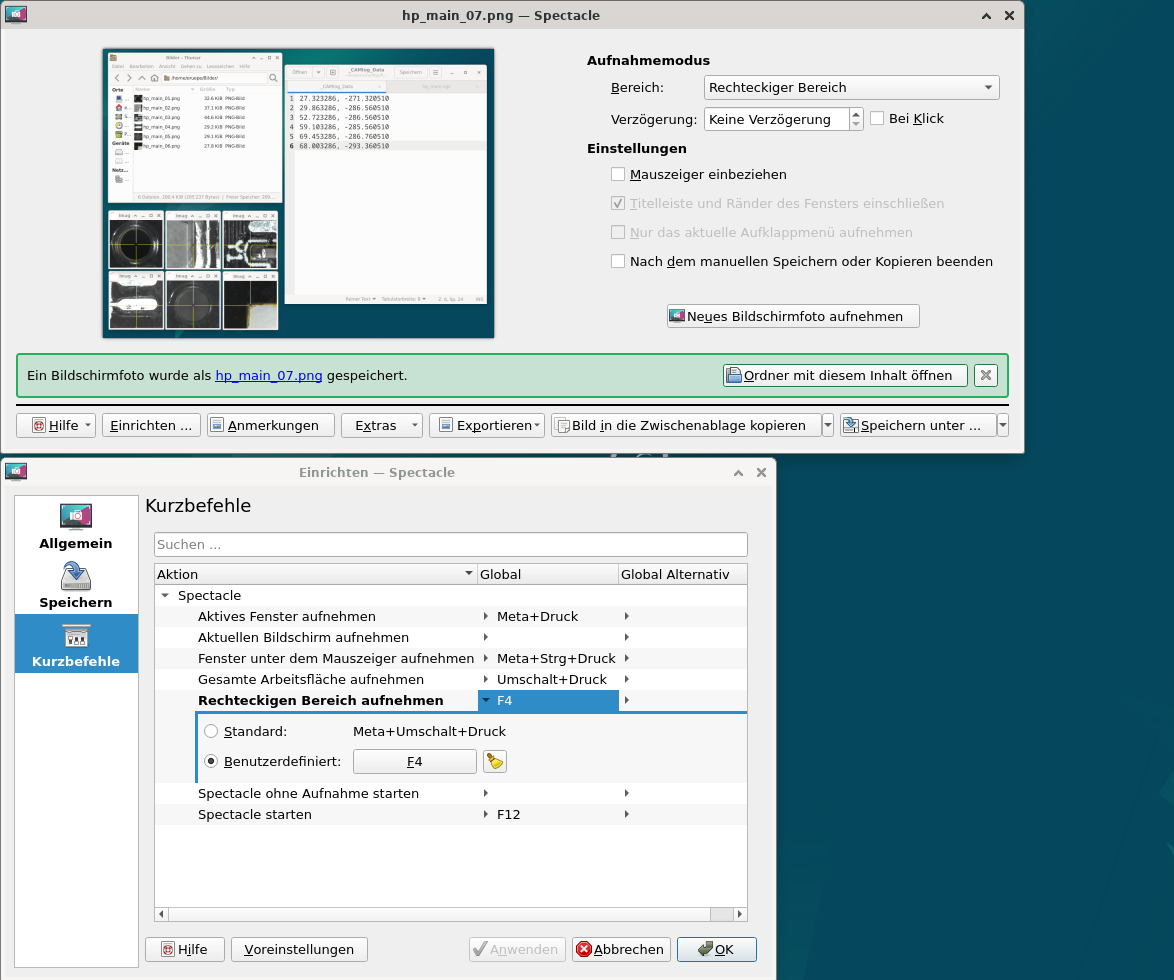The height and width of the screenshot is (980, 1174).
Task: Open Anmerkungen annotation editor
Action: click(270, 425)
